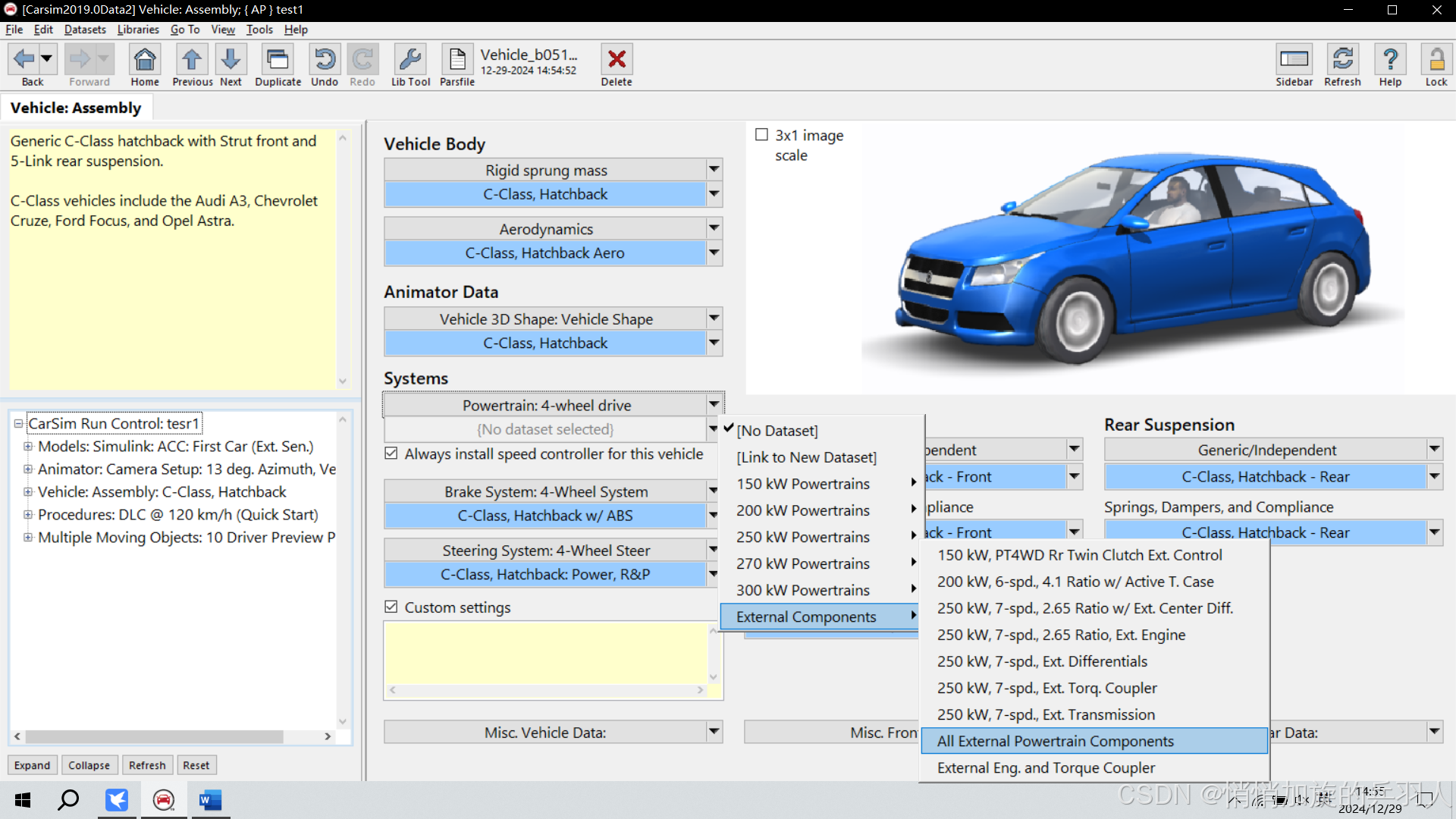Click the Home toolbar icon
Viewport: 1456px width, 819px height.
[x=144, y=59]
